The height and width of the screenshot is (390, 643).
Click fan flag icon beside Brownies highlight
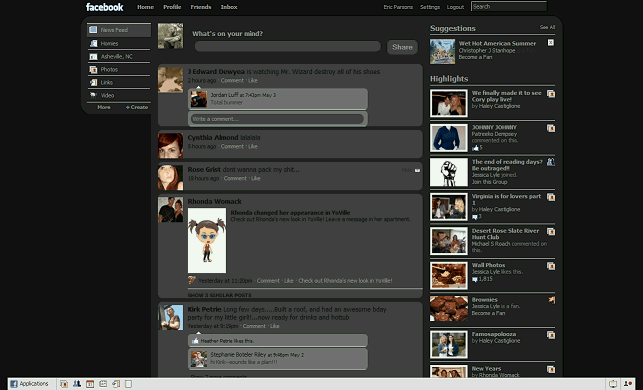tap(552, 300)
